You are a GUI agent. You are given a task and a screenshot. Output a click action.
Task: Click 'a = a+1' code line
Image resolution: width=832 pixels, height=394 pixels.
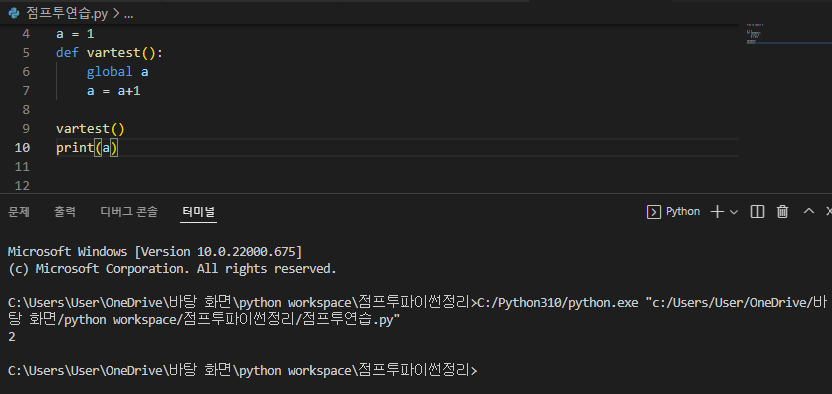[x=114, y=91]
